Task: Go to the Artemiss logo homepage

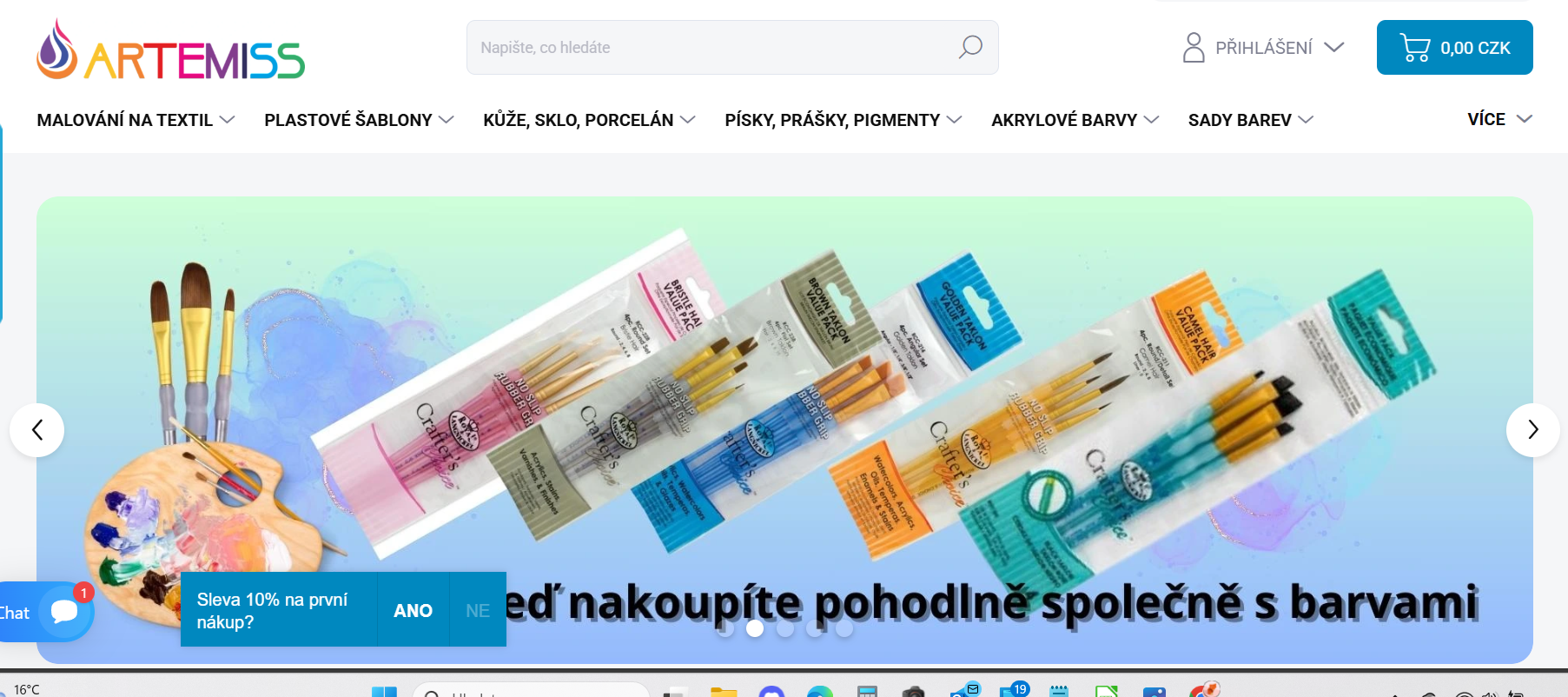Action: coord(171,50)
